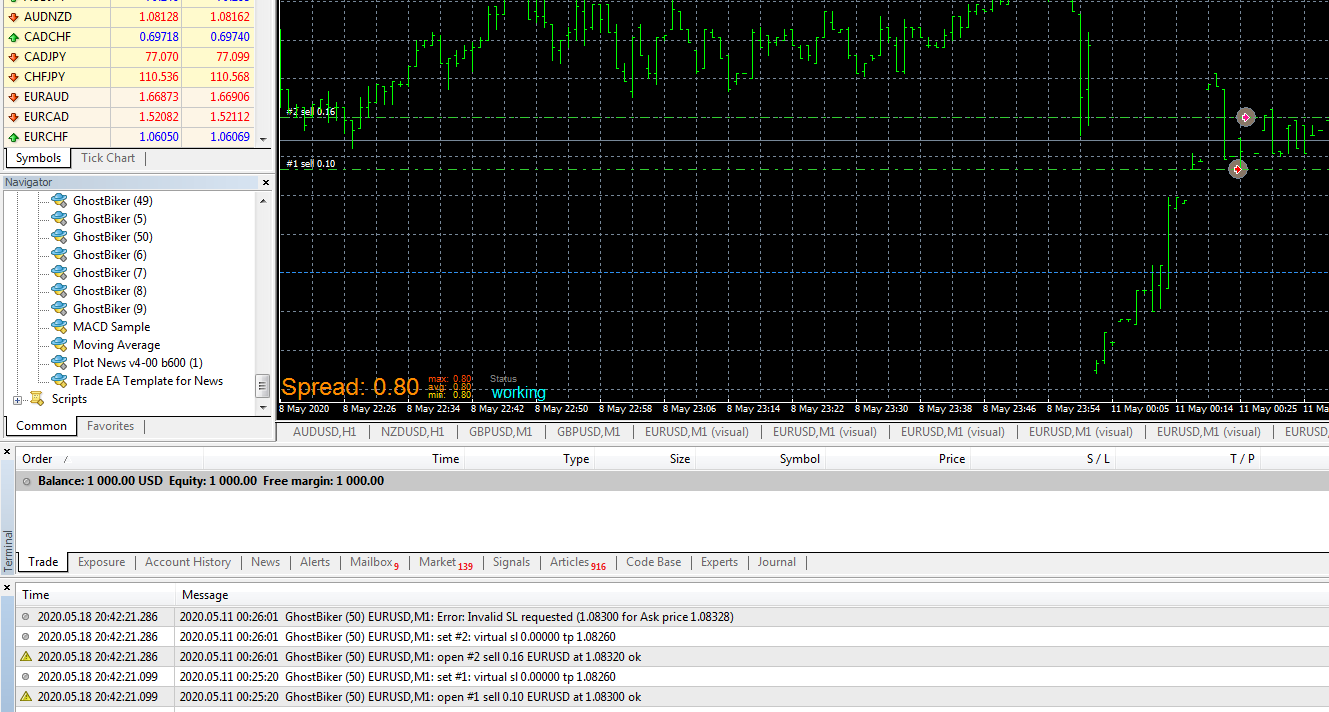The width and height of the screenshot is (1329, 712).
Task: Click the EURCHF arrow icon
Action: click(13, 137)
